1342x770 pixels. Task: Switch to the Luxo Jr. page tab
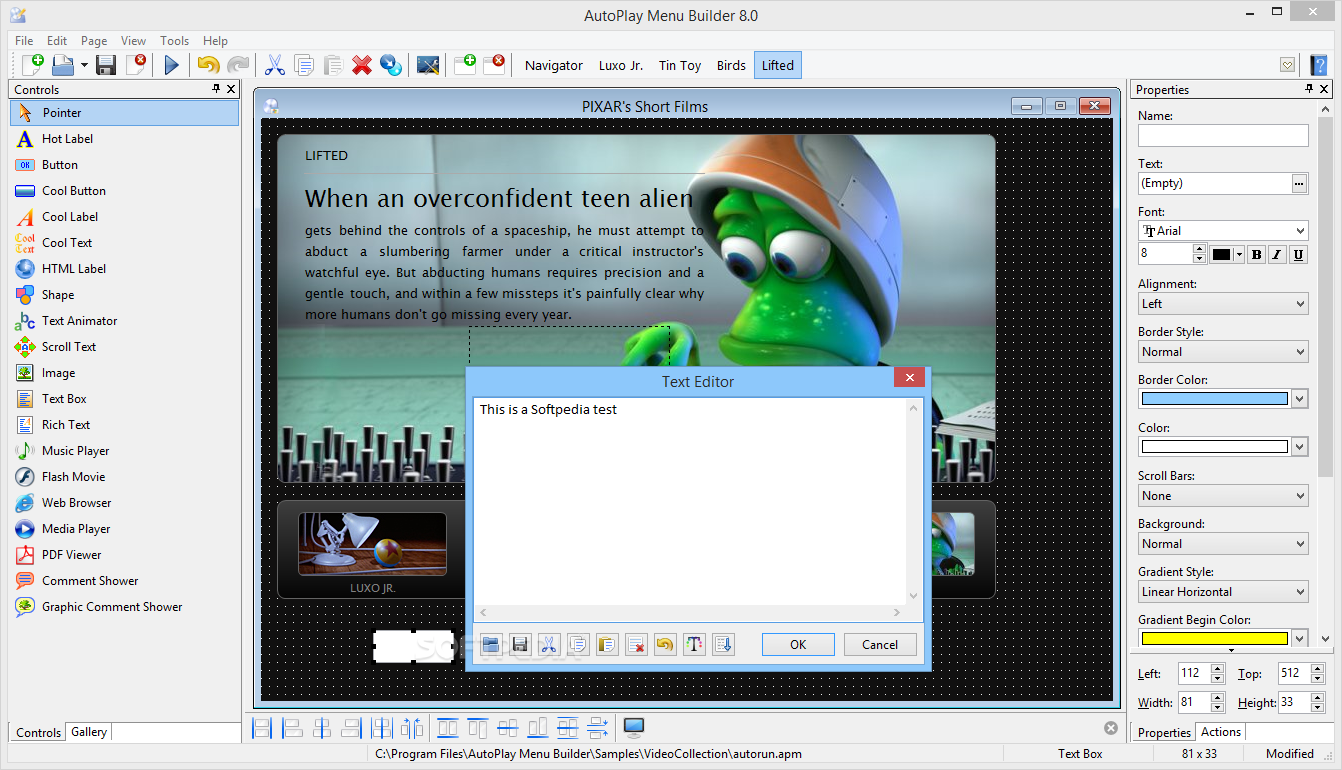(621, 65)
